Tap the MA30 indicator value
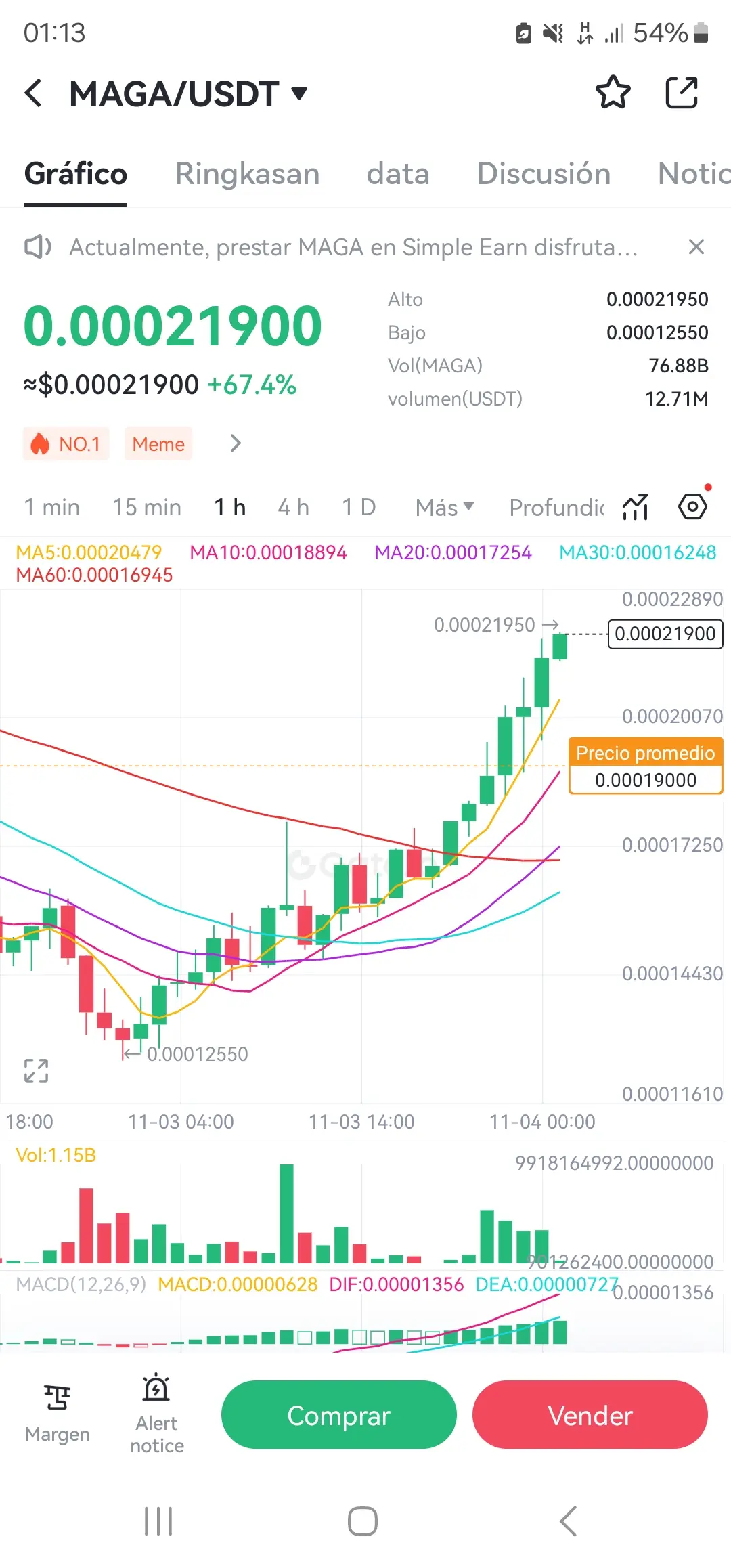The width and height of the screenshot is (731, 1568). (638, 552)
